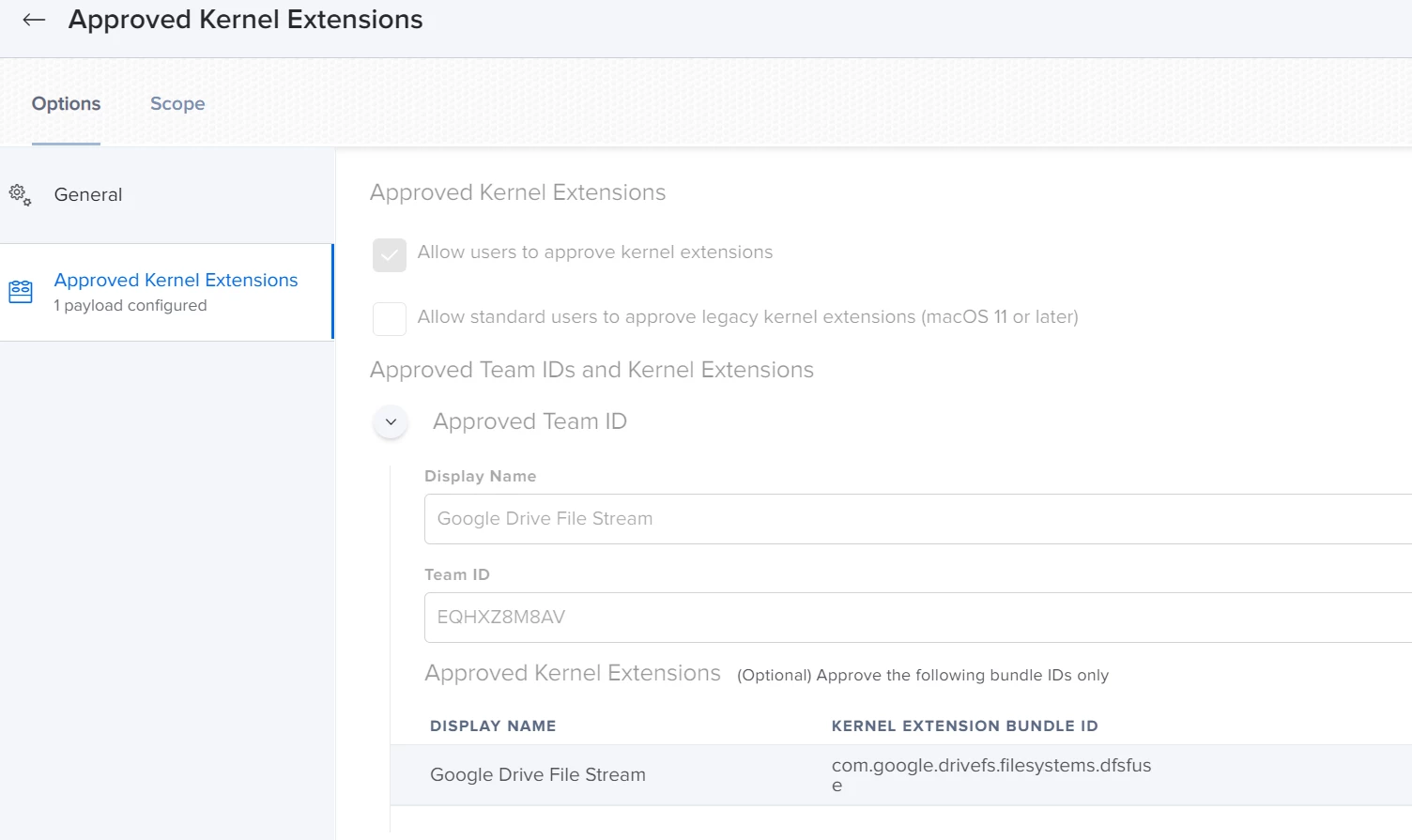This screenshot has height=840, width=1412.
Task: Click the 1 payload configured text
Action: (130, 305)
